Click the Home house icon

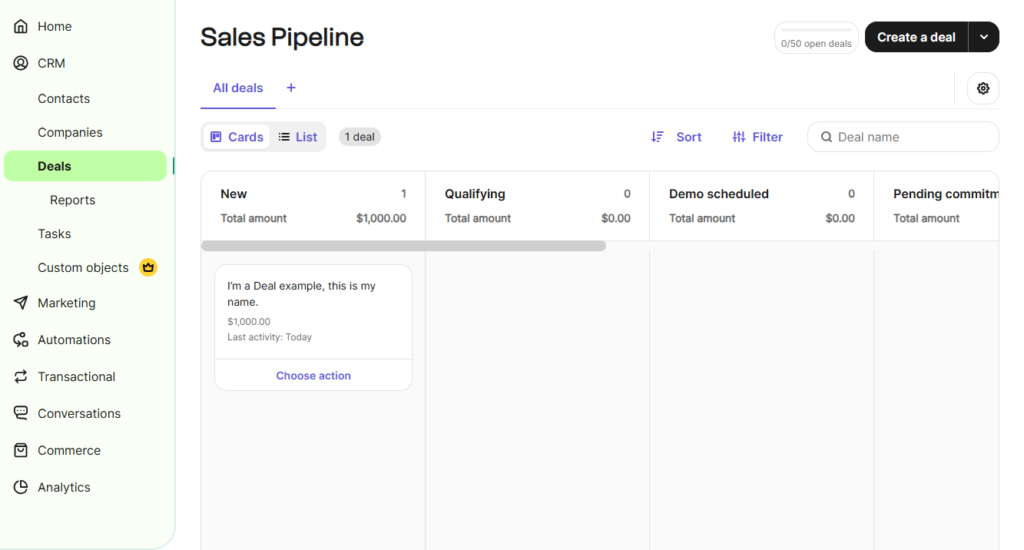[21, 26]
